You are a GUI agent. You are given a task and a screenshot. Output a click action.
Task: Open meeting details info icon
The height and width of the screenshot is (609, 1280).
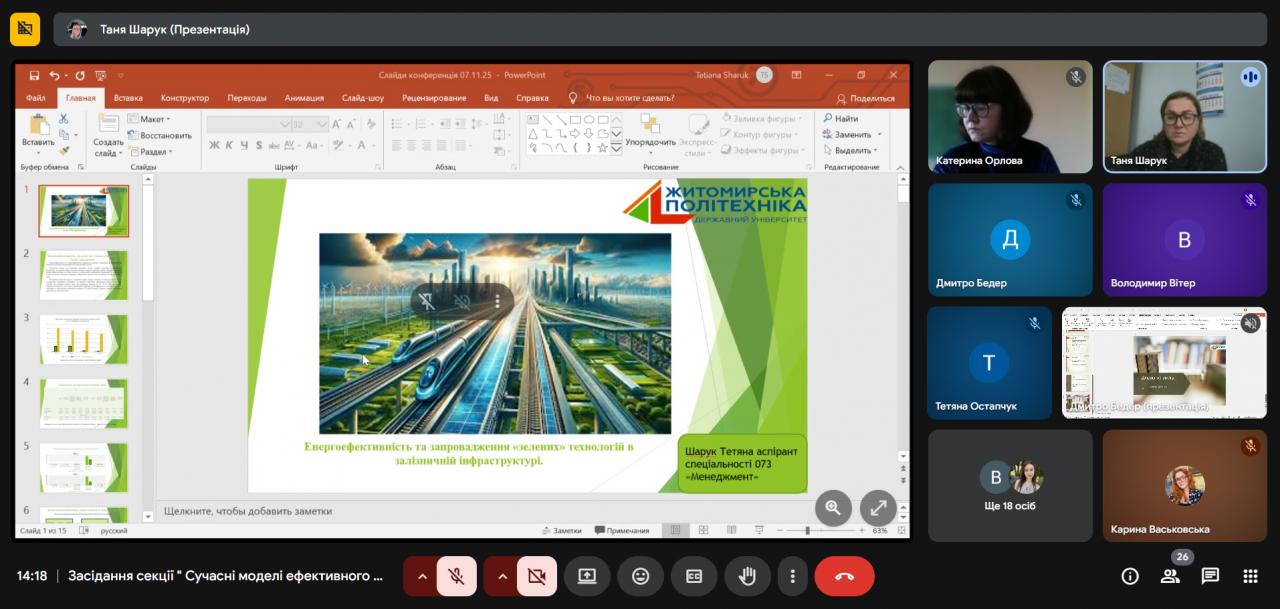tap(1130, 576)
